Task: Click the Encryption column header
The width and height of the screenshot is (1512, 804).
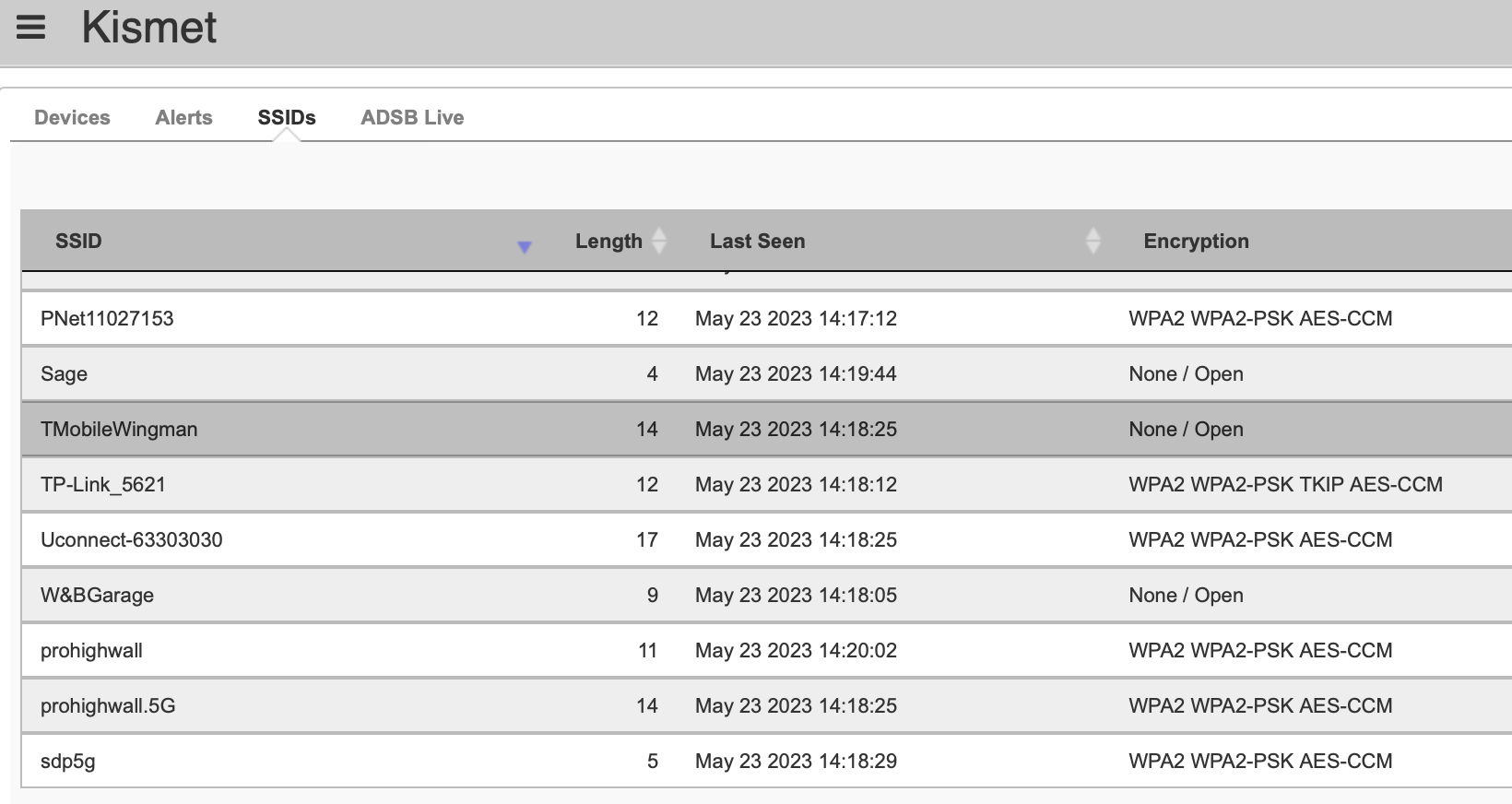Action: (x=1196, y=241)
